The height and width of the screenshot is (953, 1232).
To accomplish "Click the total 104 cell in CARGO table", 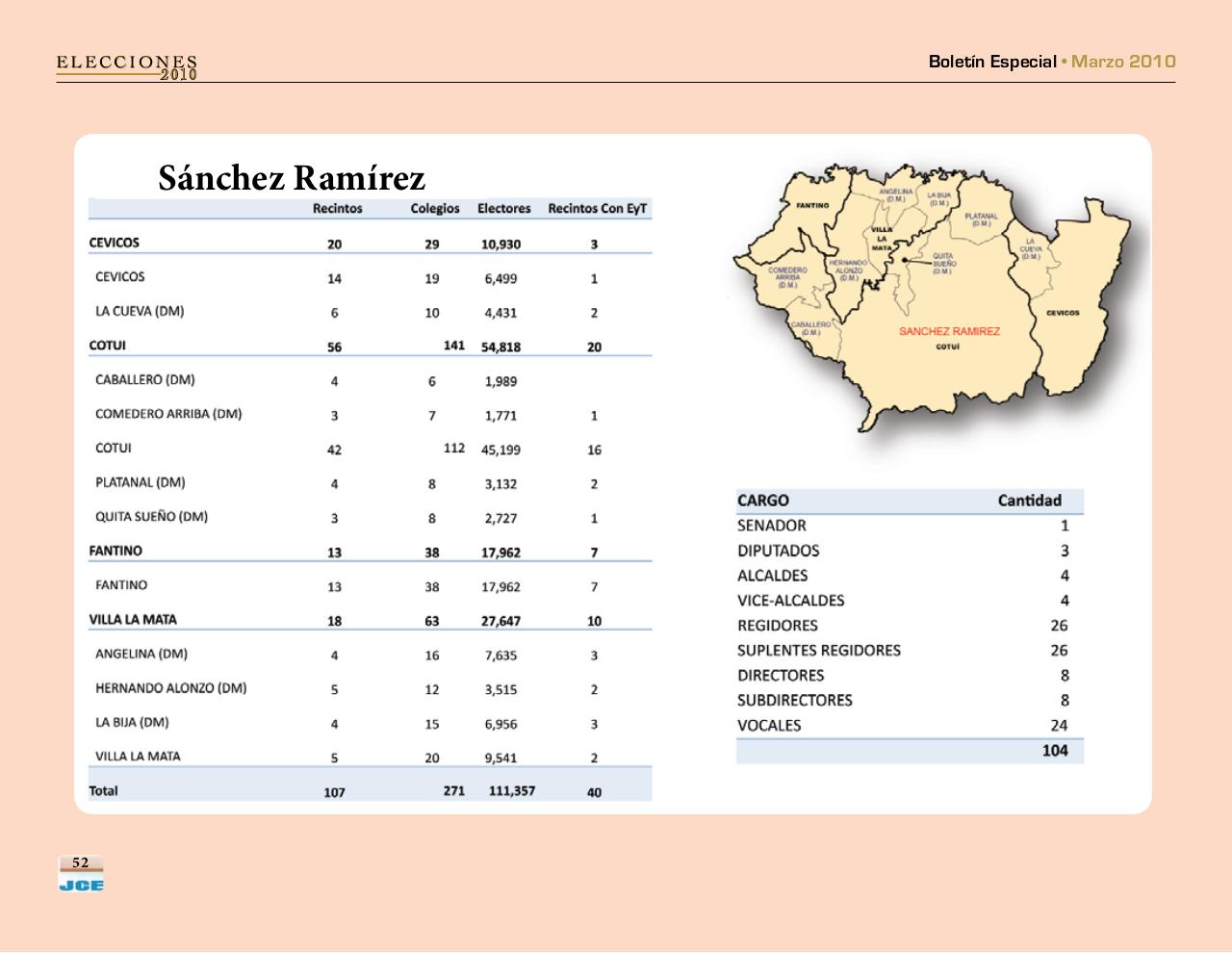I will click(x=1053, y=750).
